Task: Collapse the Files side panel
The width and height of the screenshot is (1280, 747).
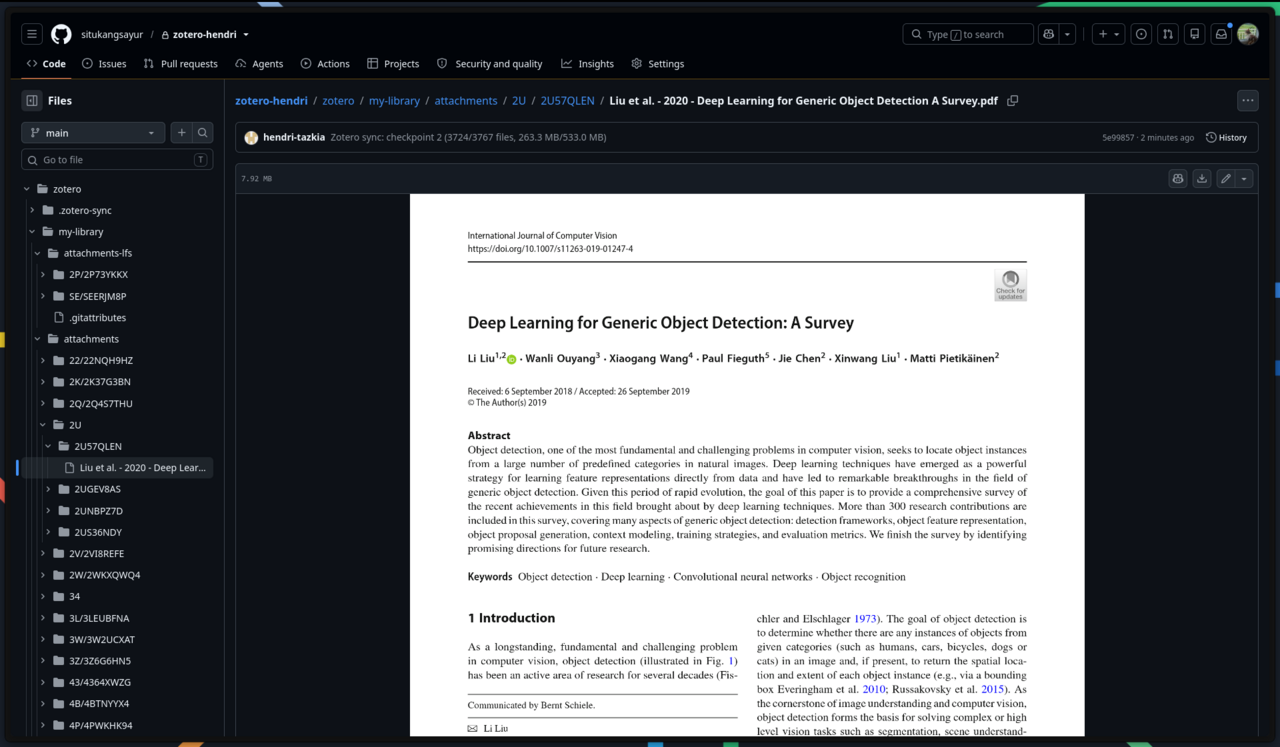Action: pyautogui.click(x=32, y=100)
